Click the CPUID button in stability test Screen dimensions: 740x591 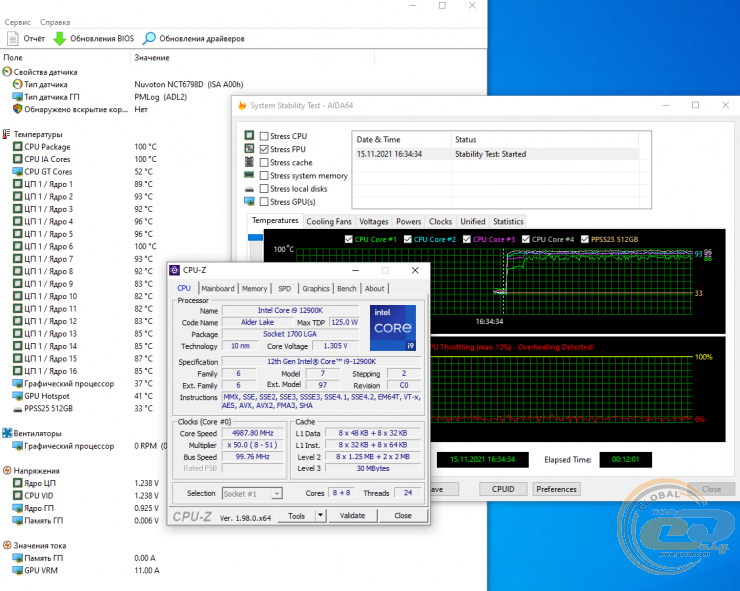pos(503,489)
